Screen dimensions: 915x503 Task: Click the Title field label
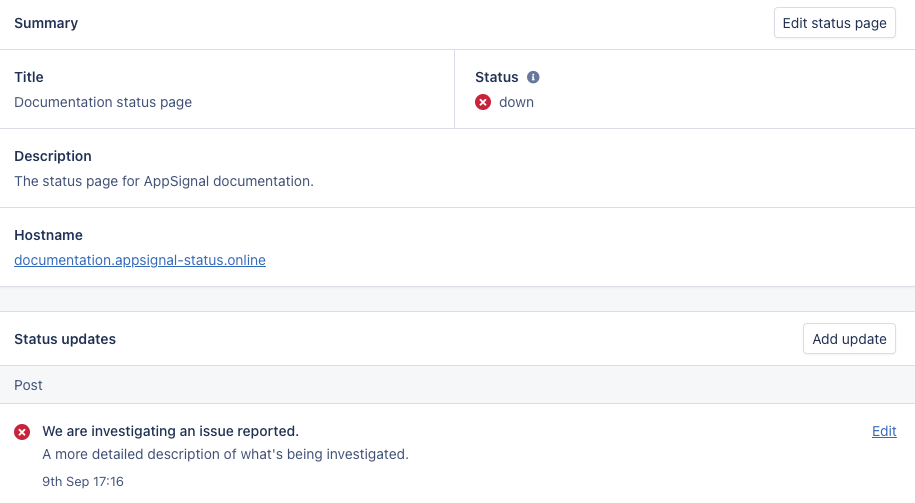coord(29,77)
